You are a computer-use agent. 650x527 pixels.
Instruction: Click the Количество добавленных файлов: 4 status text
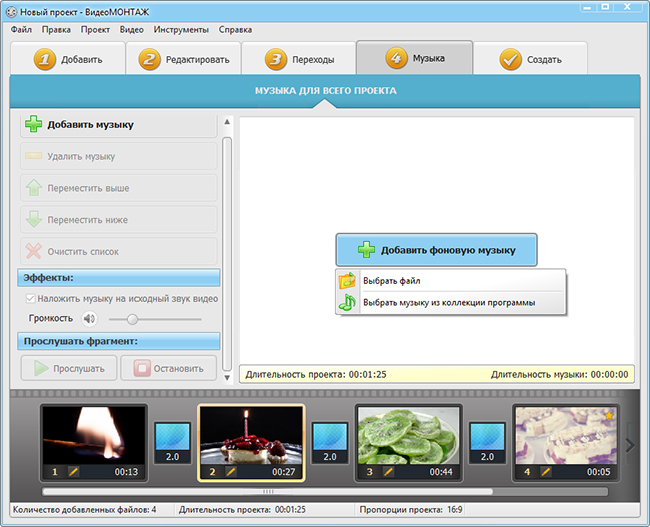point(85,510)
